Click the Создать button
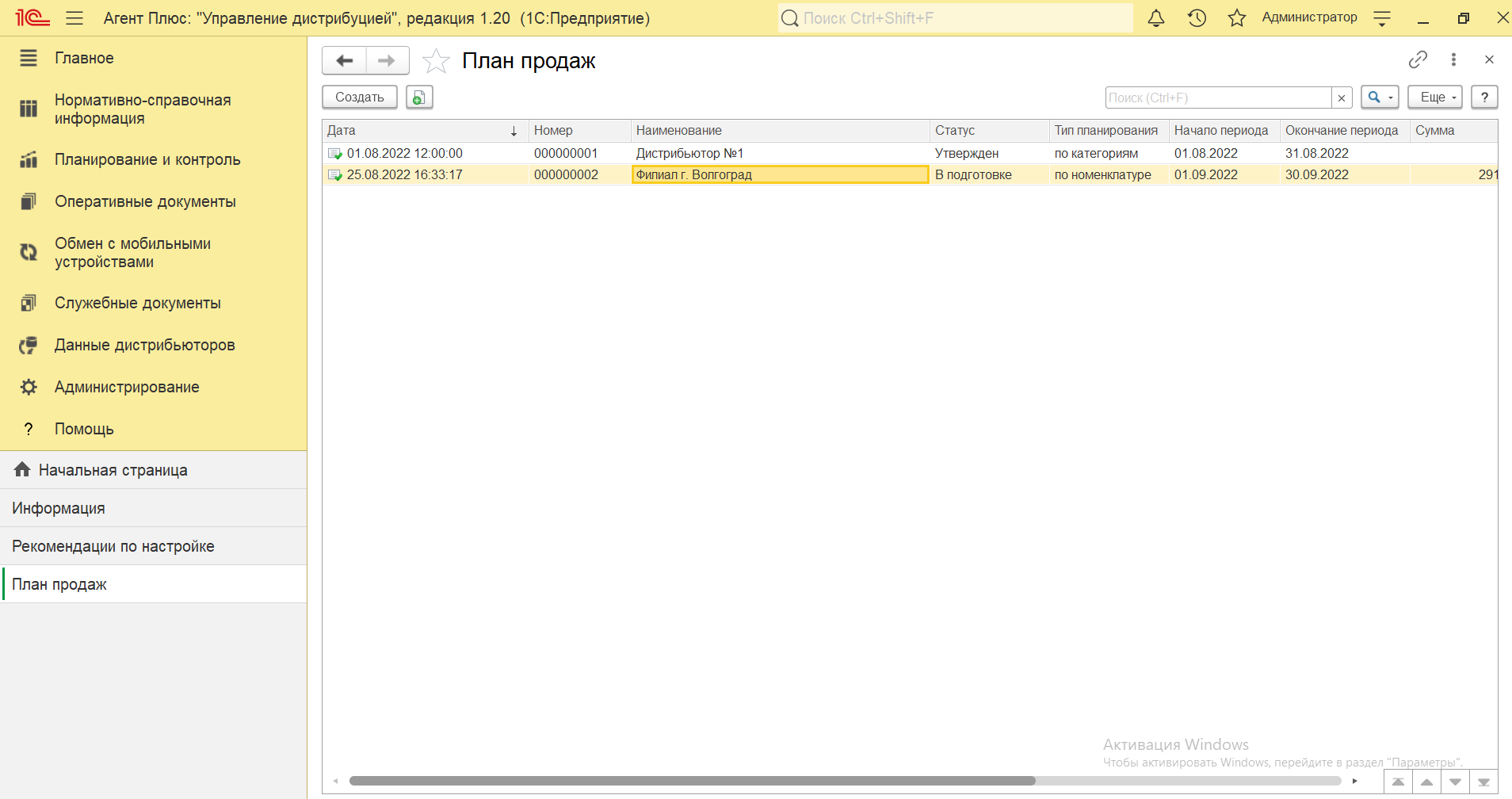 pos(360,97)
